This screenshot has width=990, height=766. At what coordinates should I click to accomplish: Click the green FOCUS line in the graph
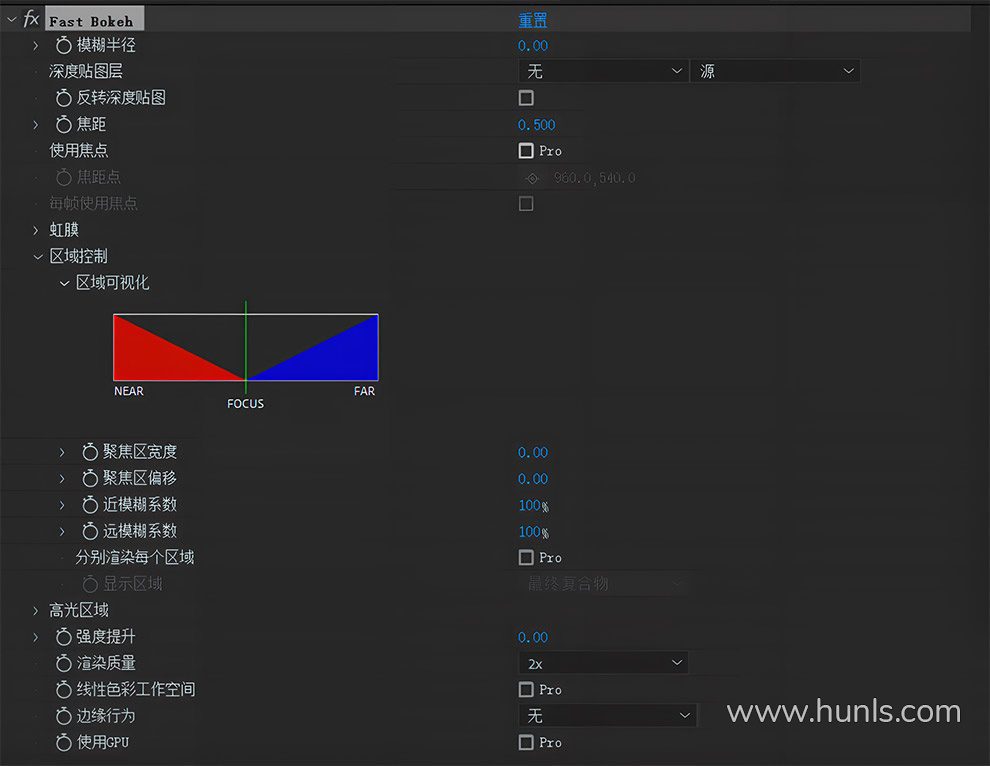tap(246, 346)
